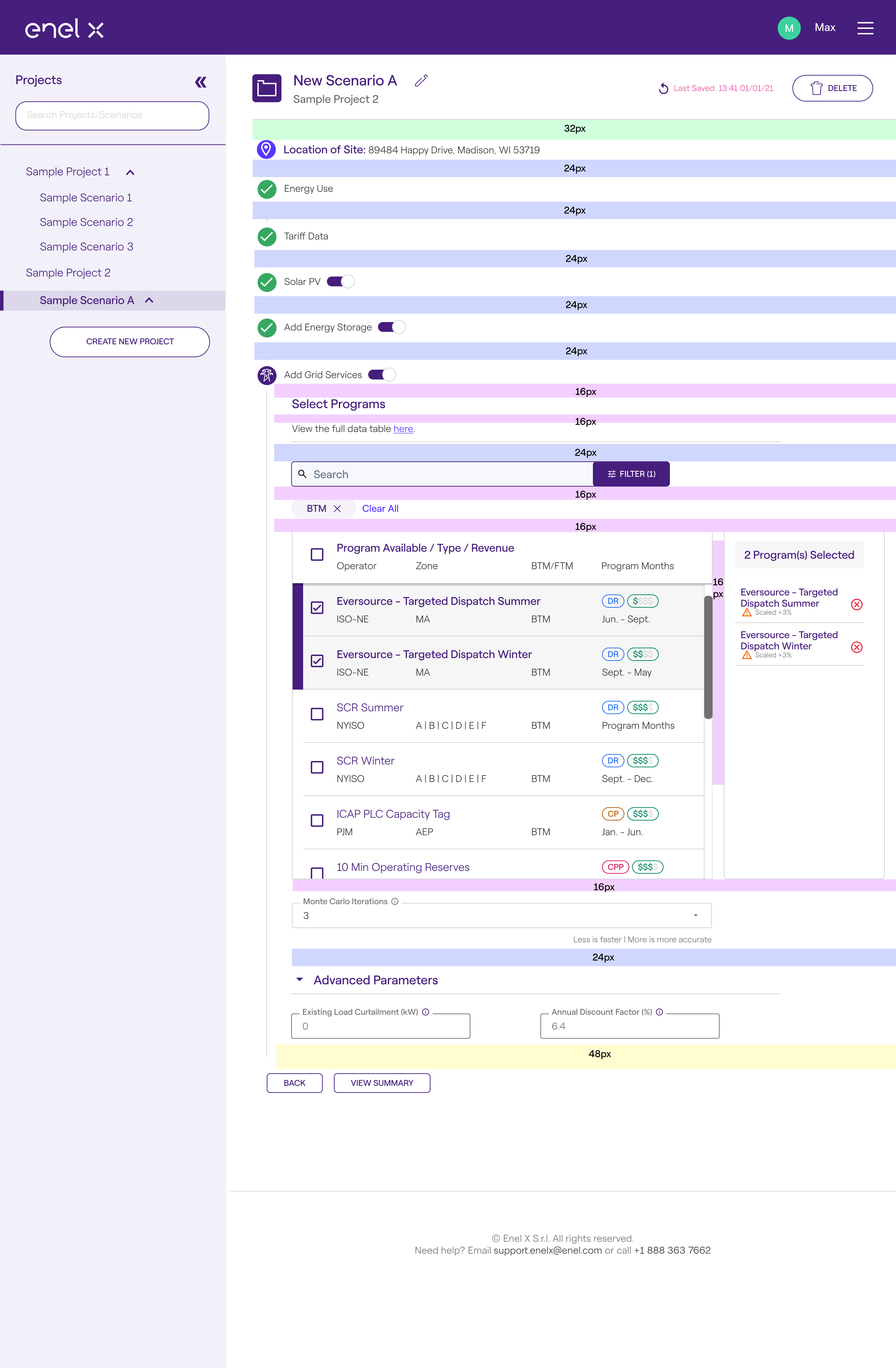This screenshot has height=1368, width=896.
Task: Collapse Sample Scenario A chevron
Action: [x=149, y=300]
